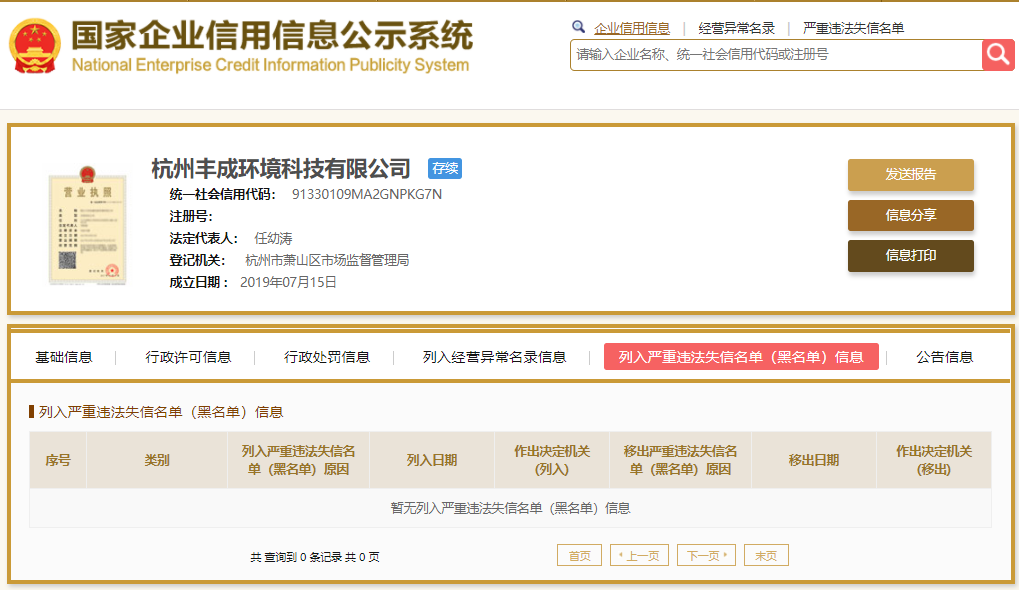Click the 列入日期 column header
Image resolution: width=1019 pixels, height=590 pixels.
432,460
